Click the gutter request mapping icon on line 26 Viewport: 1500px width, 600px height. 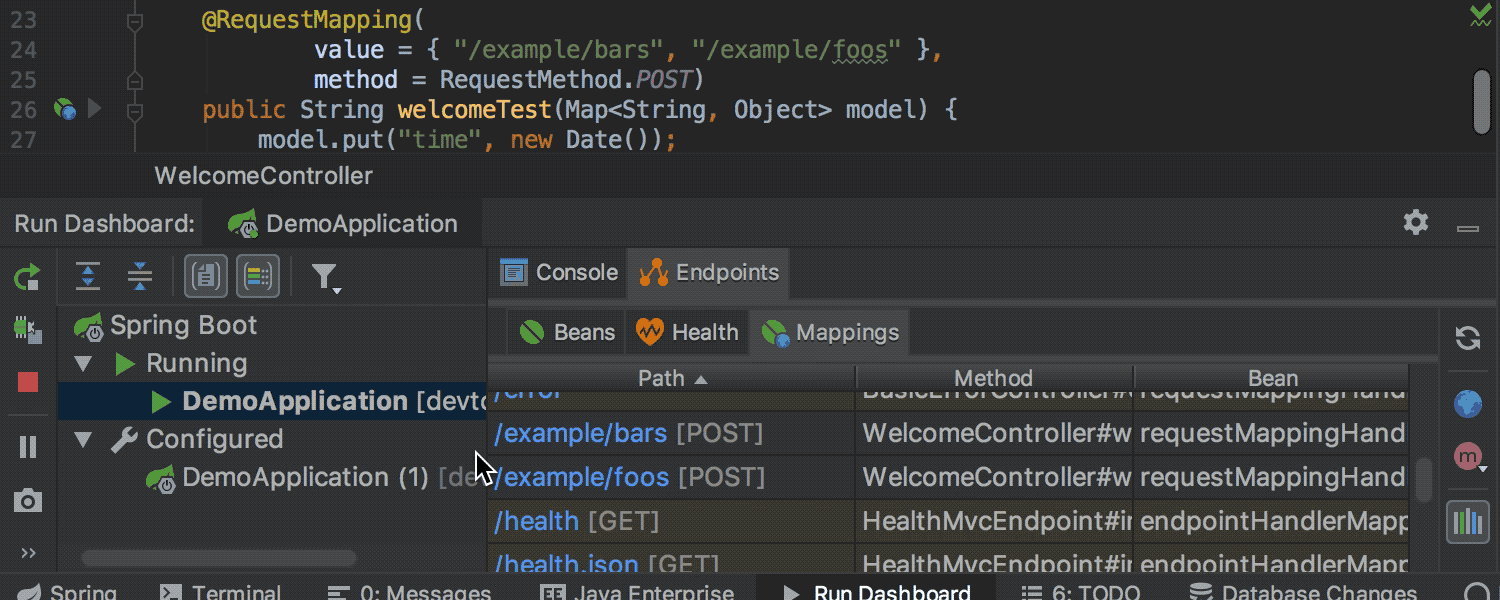[64, 109]
